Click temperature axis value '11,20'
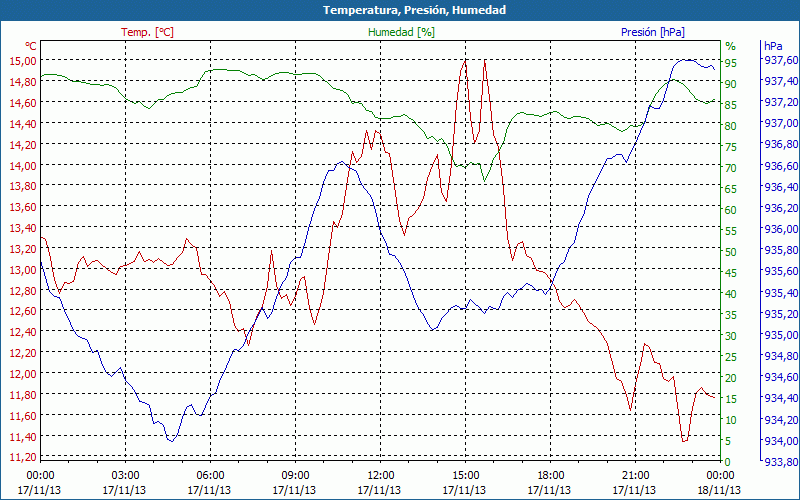This screenshot has height=500, width=800. click(23, 457)
